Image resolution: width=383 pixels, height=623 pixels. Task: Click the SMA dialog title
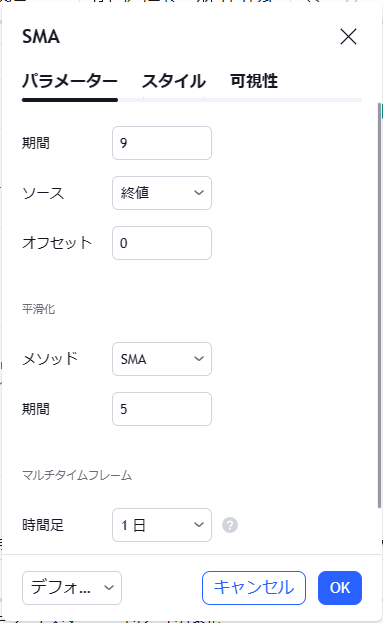(41, 37)
